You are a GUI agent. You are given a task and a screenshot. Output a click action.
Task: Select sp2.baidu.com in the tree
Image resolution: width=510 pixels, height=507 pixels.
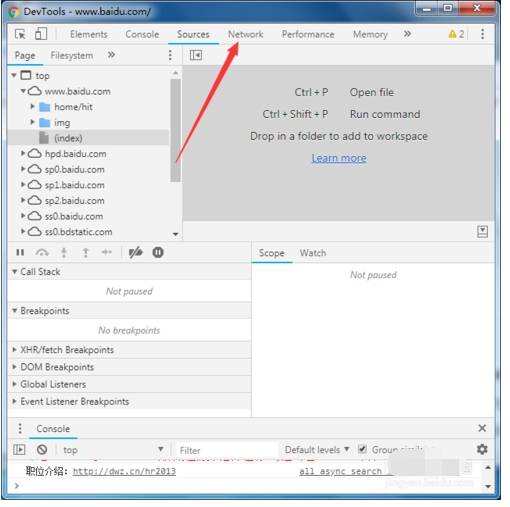(74, 200)
